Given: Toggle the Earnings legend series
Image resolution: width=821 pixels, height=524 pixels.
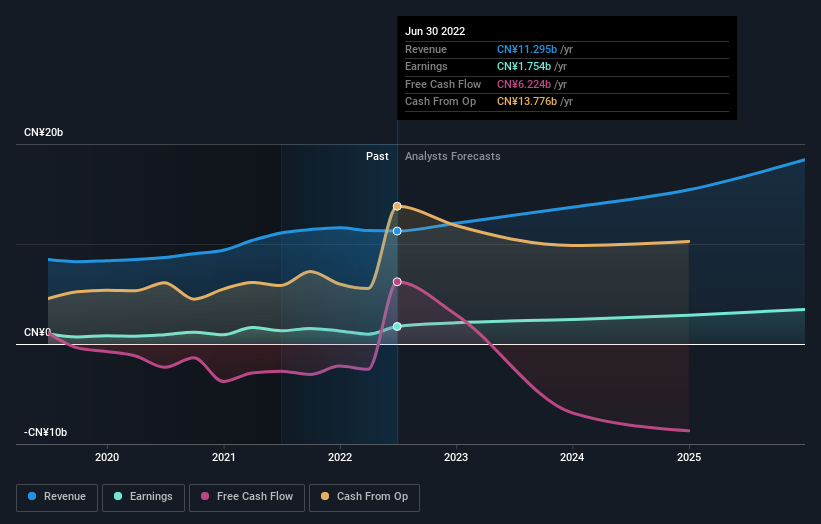Looking at the screenshot, I should pyautogui.click(x=143, y=497).
